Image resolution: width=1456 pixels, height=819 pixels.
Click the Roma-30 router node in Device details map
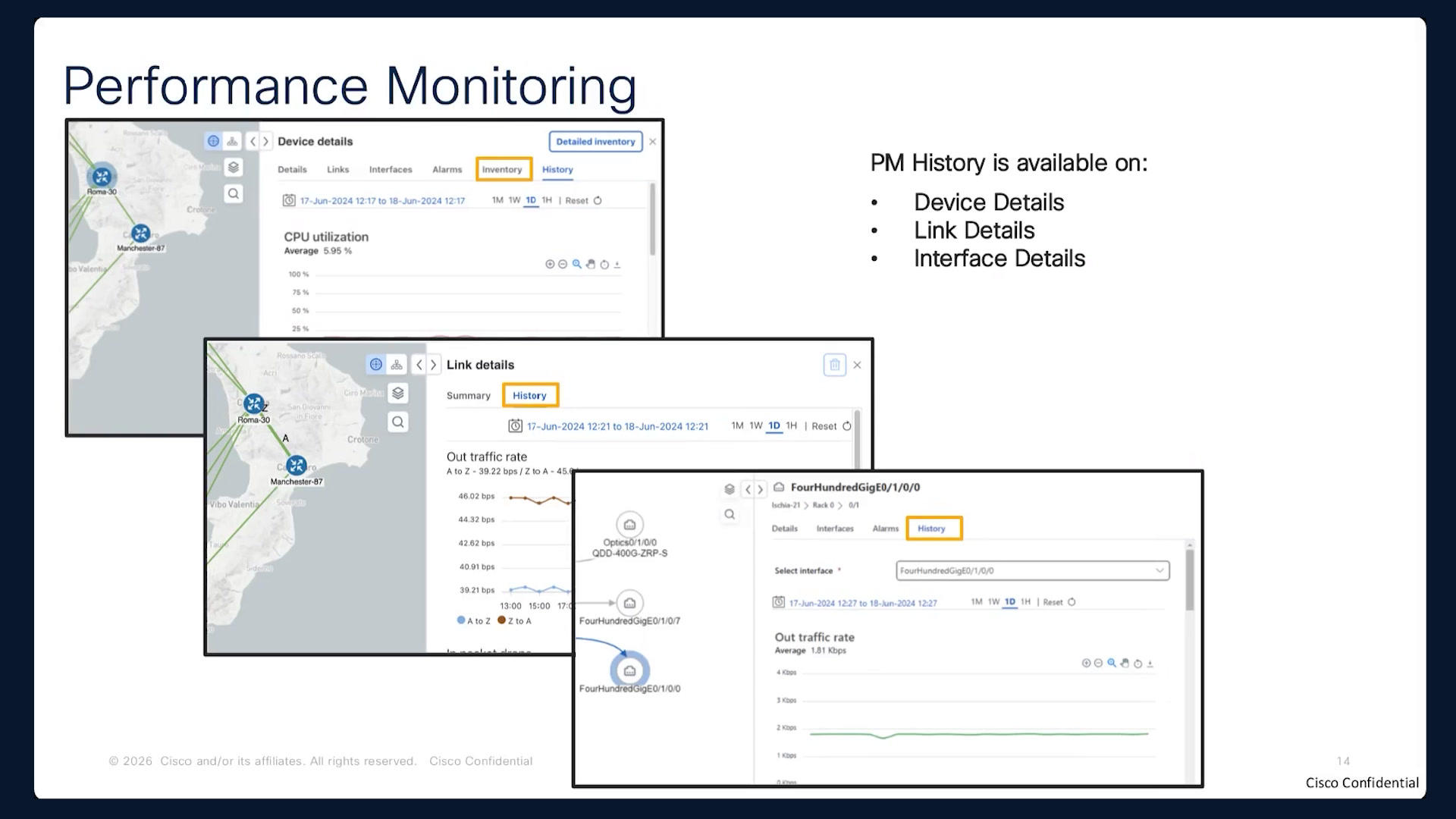point(102,177)
